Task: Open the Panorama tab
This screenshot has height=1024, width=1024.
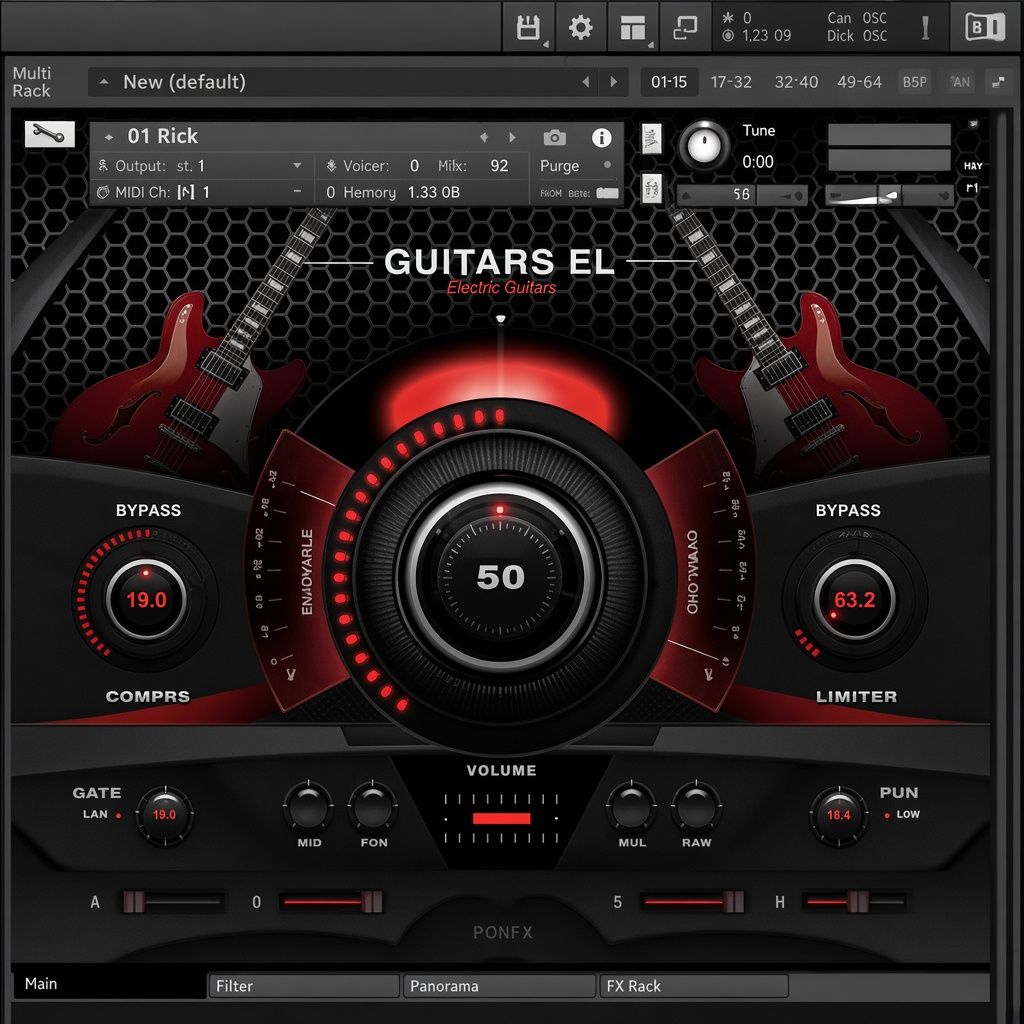Action: click(500, 986)
